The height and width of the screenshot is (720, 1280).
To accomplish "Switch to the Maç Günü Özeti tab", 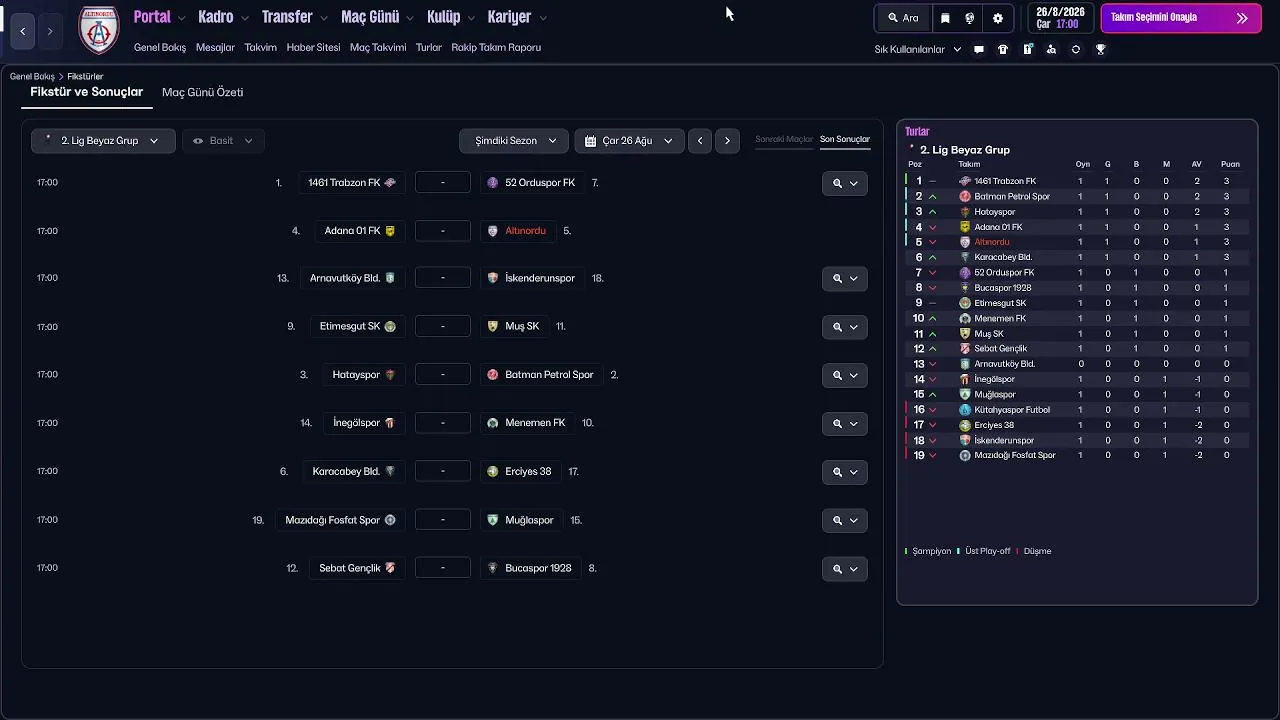I will pyautogui.click(x=203, y=92).
